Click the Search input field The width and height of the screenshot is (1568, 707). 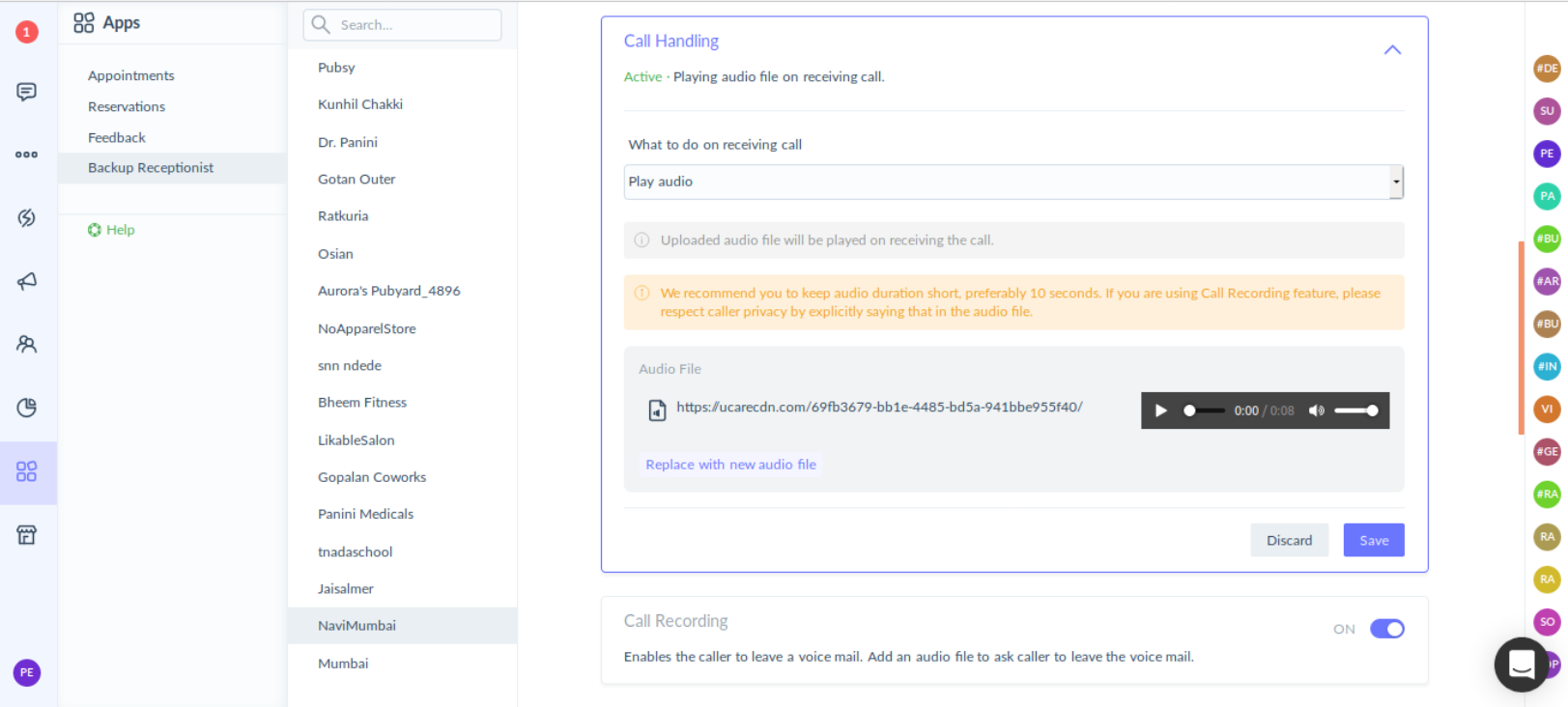click(x=402, y=25)
